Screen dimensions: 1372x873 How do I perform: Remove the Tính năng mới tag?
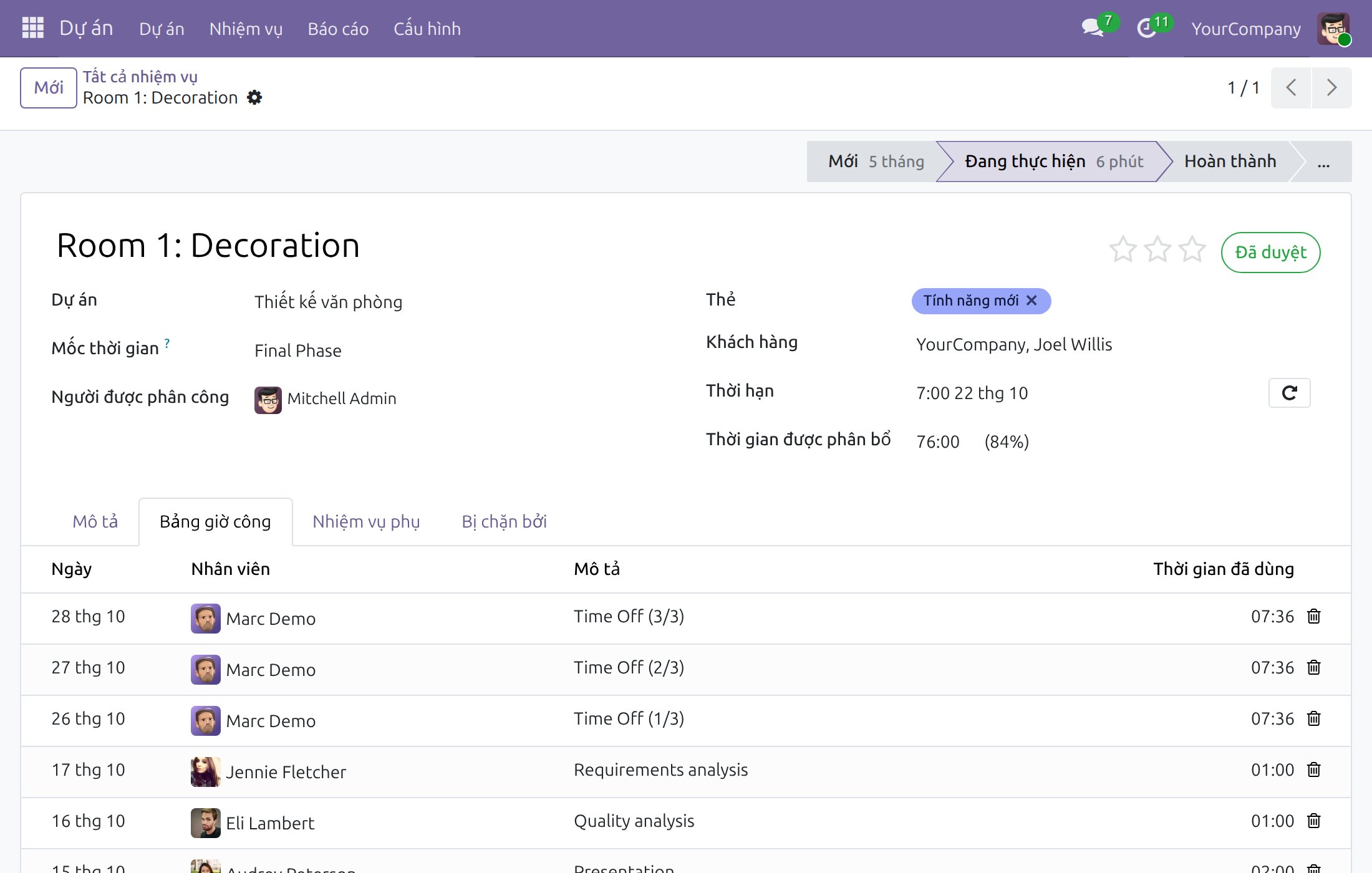(x=1031, y=301)
